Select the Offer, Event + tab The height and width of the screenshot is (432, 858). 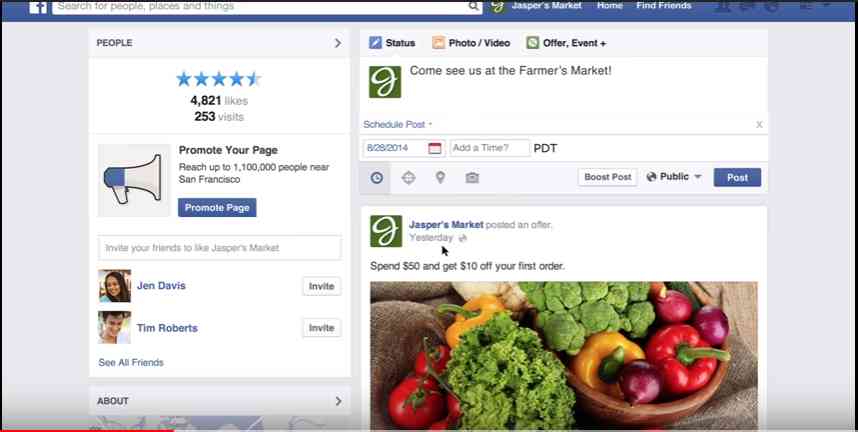[566, 43]
